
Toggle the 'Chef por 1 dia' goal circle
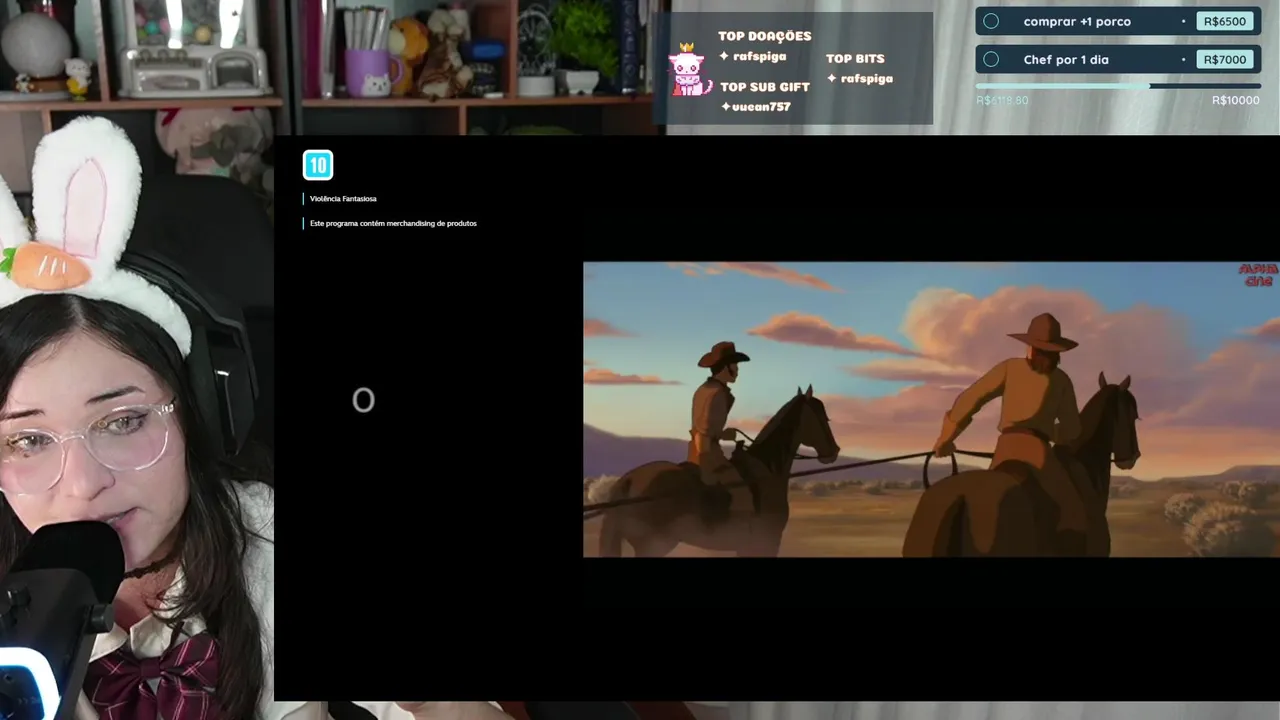coord(991,59)
